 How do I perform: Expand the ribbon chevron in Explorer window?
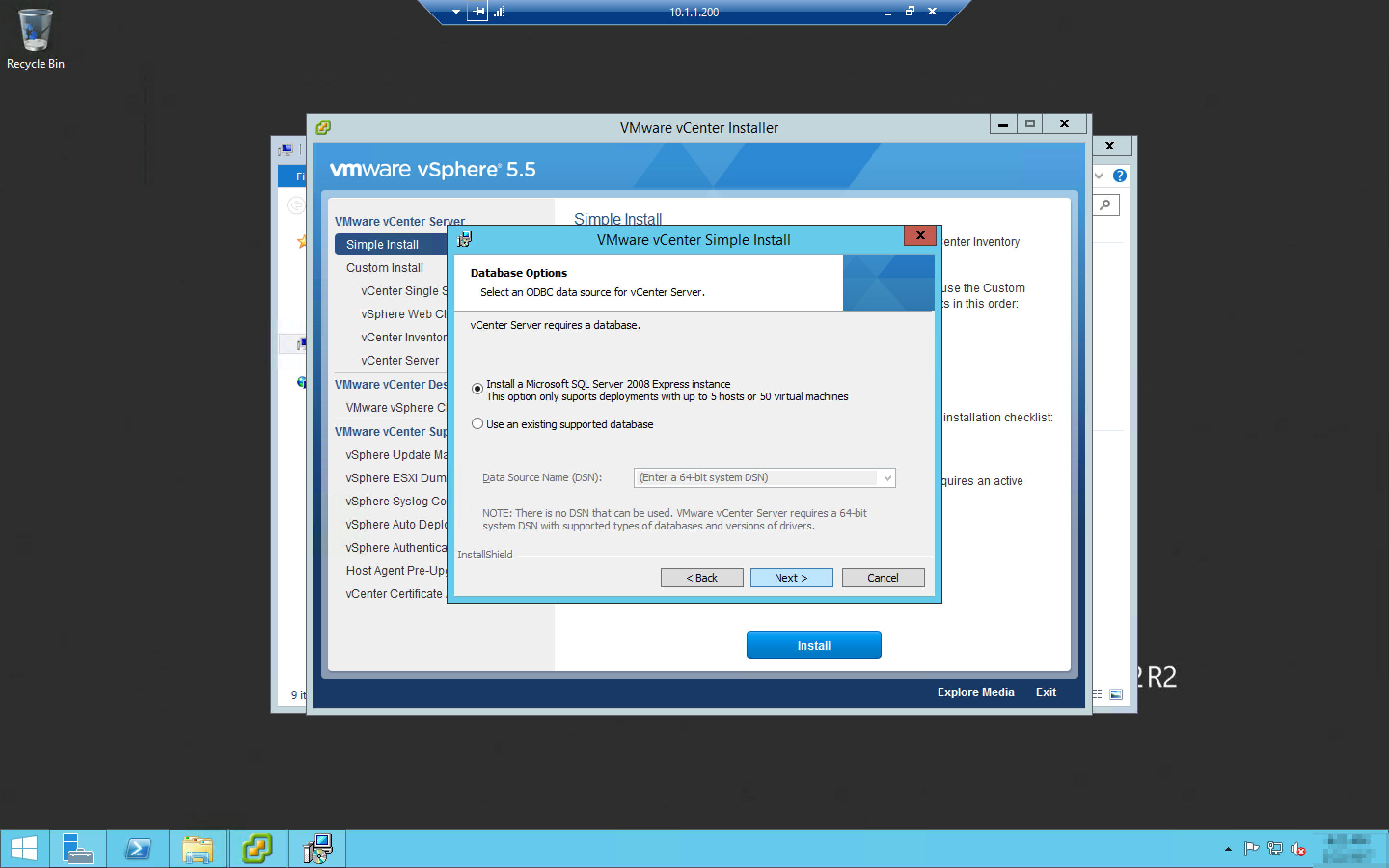click(1099, 176)
